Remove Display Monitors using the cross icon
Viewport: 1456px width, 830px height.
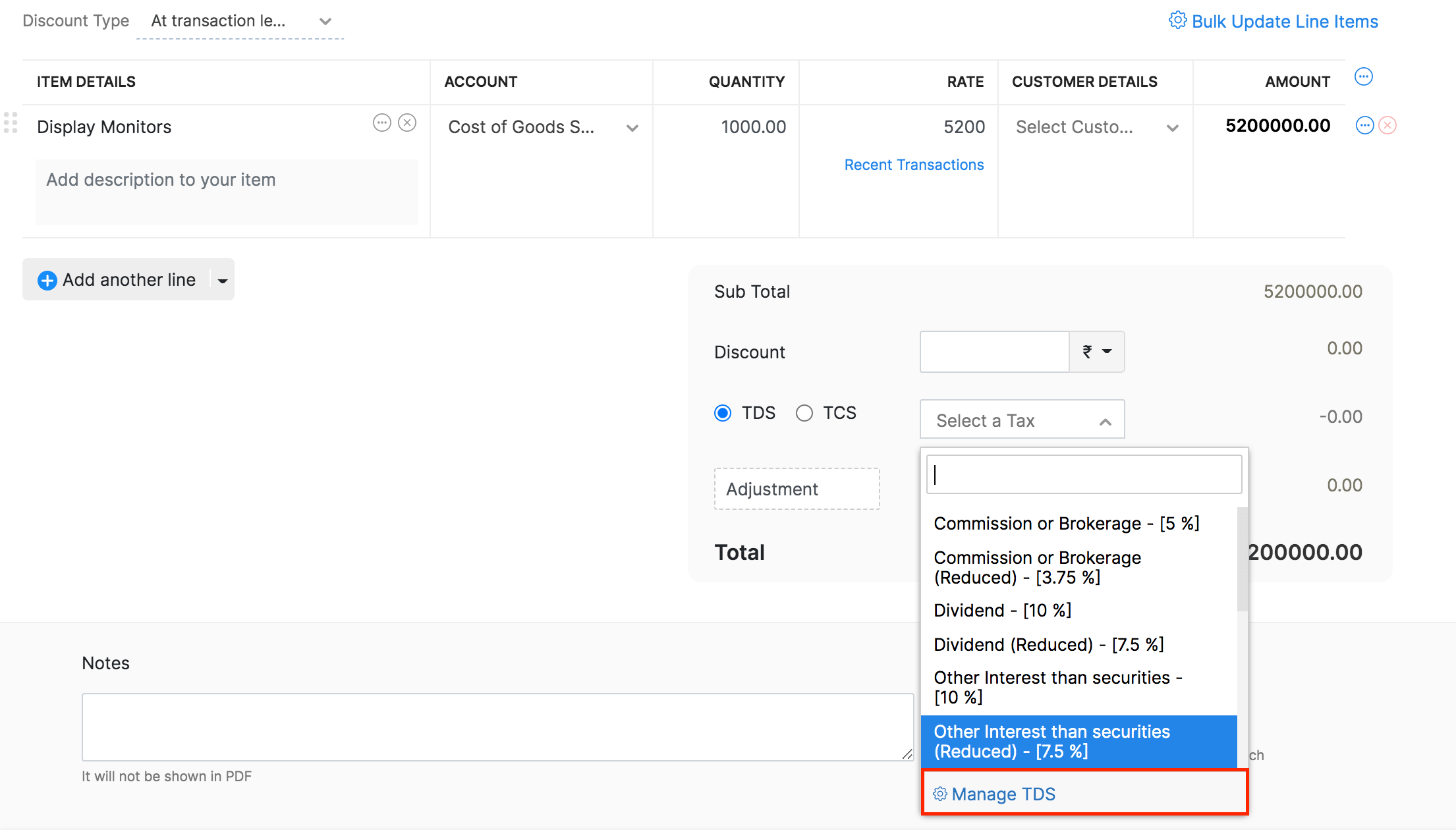[408, 123]
